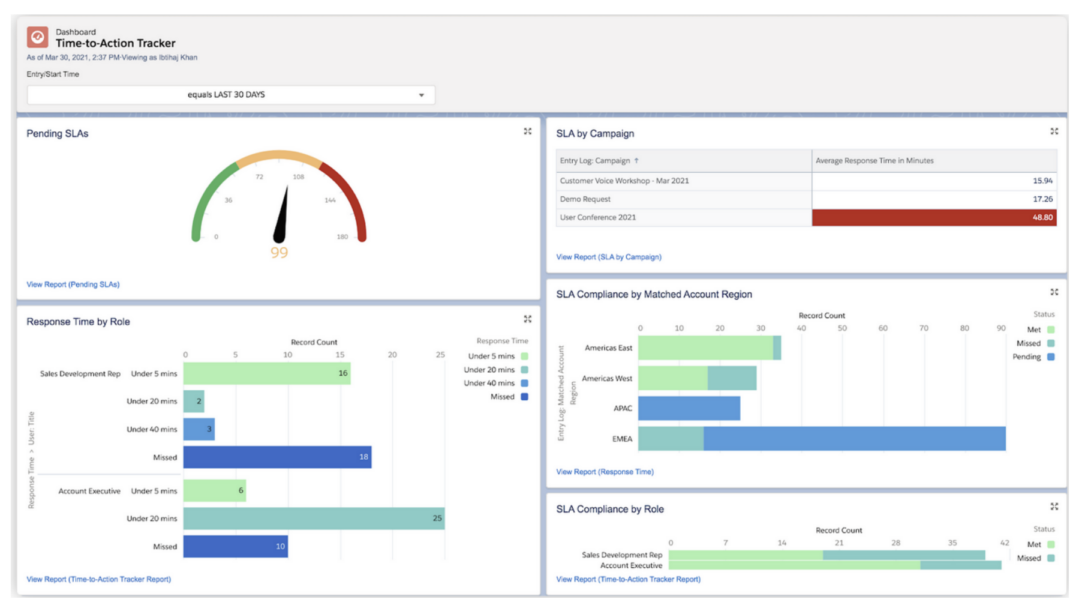Open the equals LAST 30 DAYS filter dropdown
The height and width of the screenshot is (611, 1088).
pos(230,93)
